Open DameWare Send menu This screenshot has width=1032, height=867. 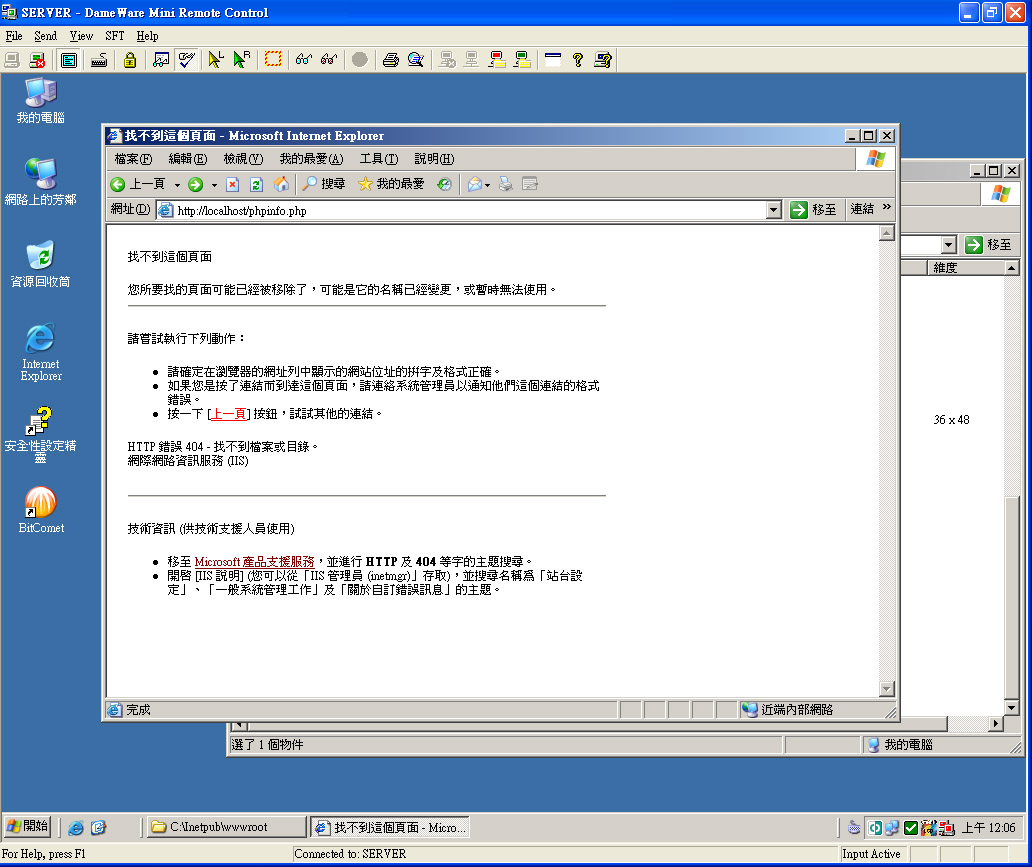tap(45, 36)
